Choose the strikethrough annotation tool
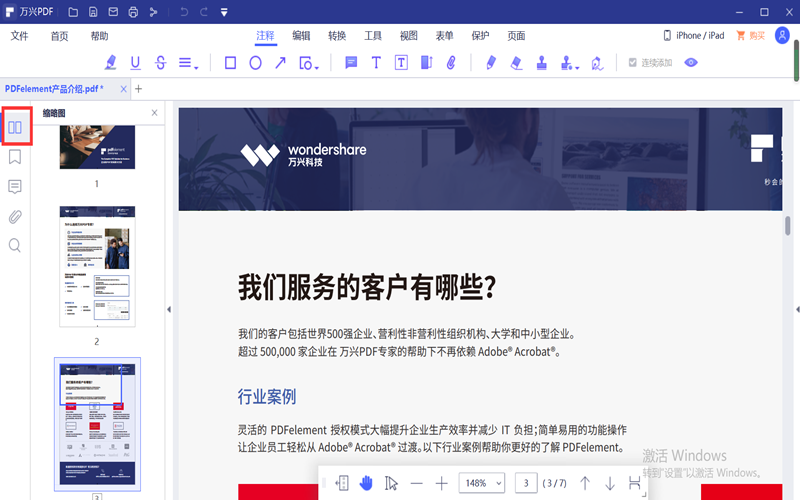The width and height of the screenshot is (800, 500). (161, 63)
